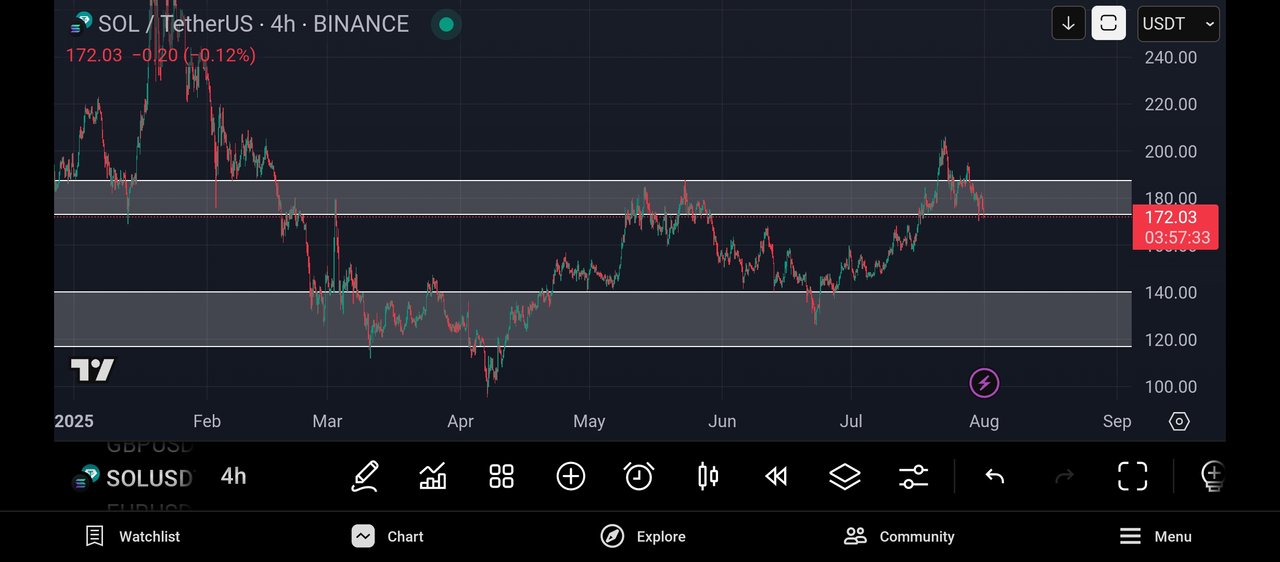Open the Menu tab
The height and width of the screenshot is (562, 1280).
(x=1155, y=537)
